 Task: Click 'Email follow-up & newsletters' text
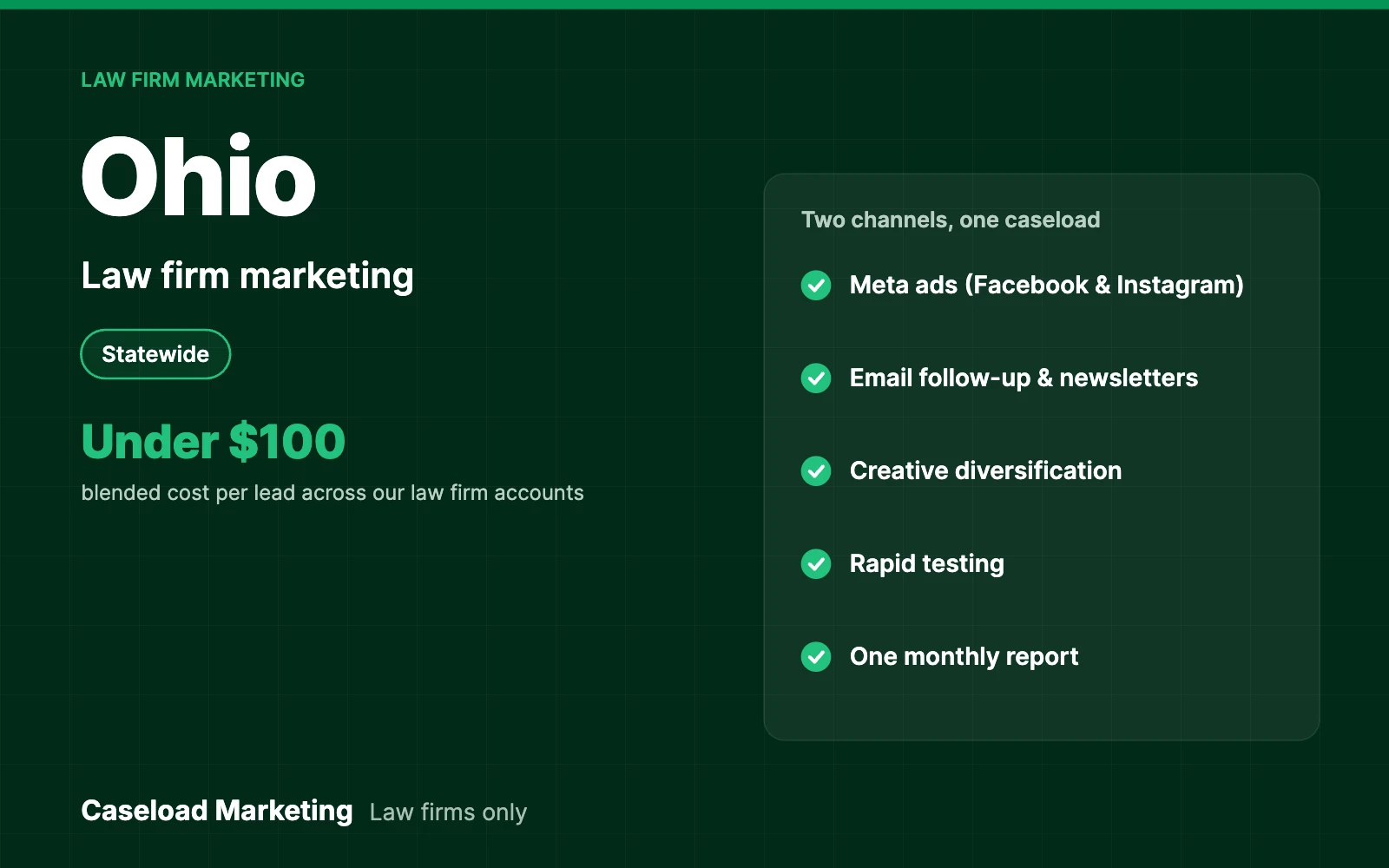tap(1024, 378)
